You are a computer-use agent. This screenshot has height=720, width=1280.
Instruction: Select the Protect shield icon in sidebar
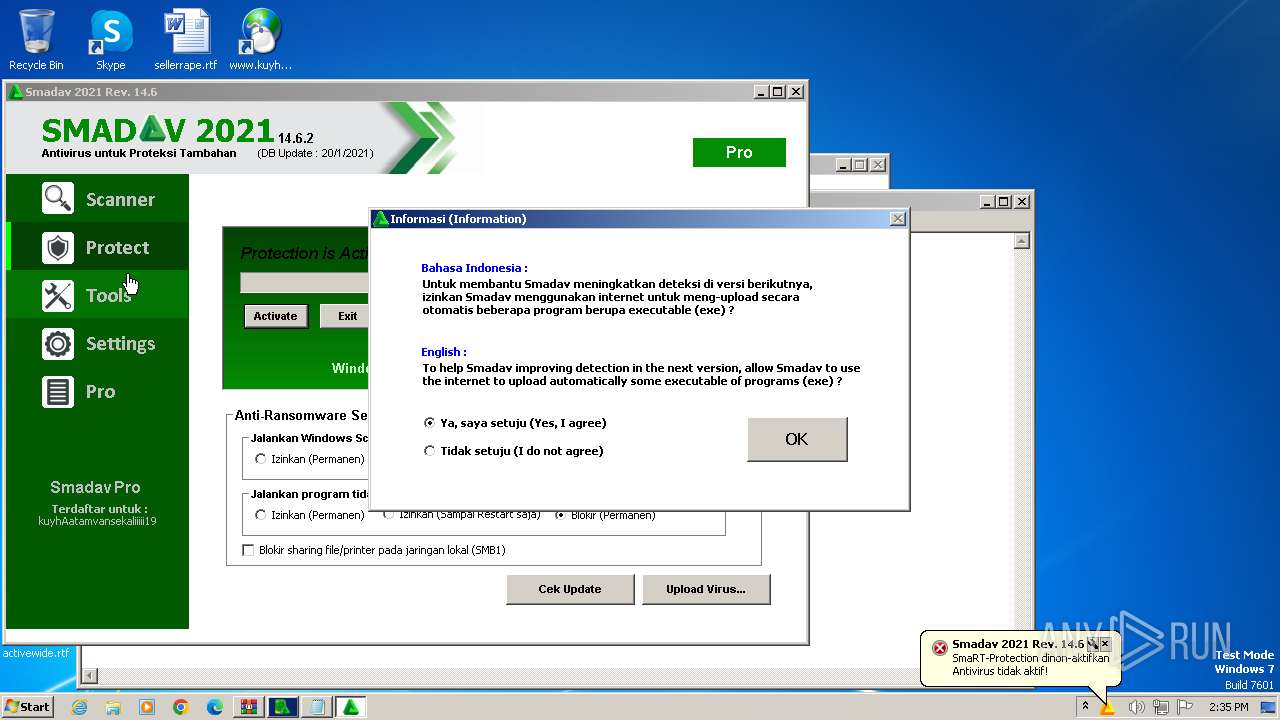click(58, 247)
